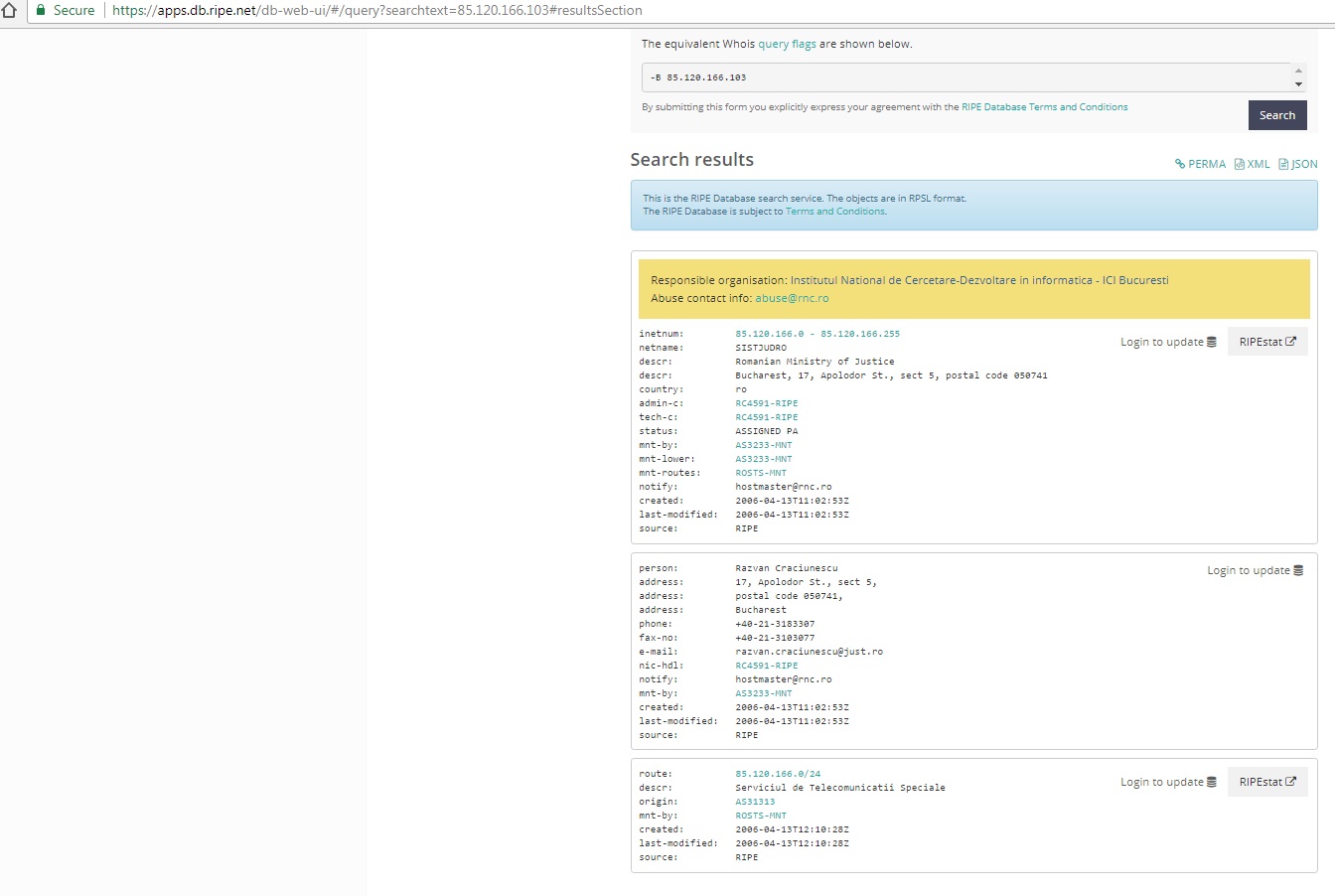Screen dimensions: 1335x896
Task: Open the query flags help link
Action: pos(787,44)
